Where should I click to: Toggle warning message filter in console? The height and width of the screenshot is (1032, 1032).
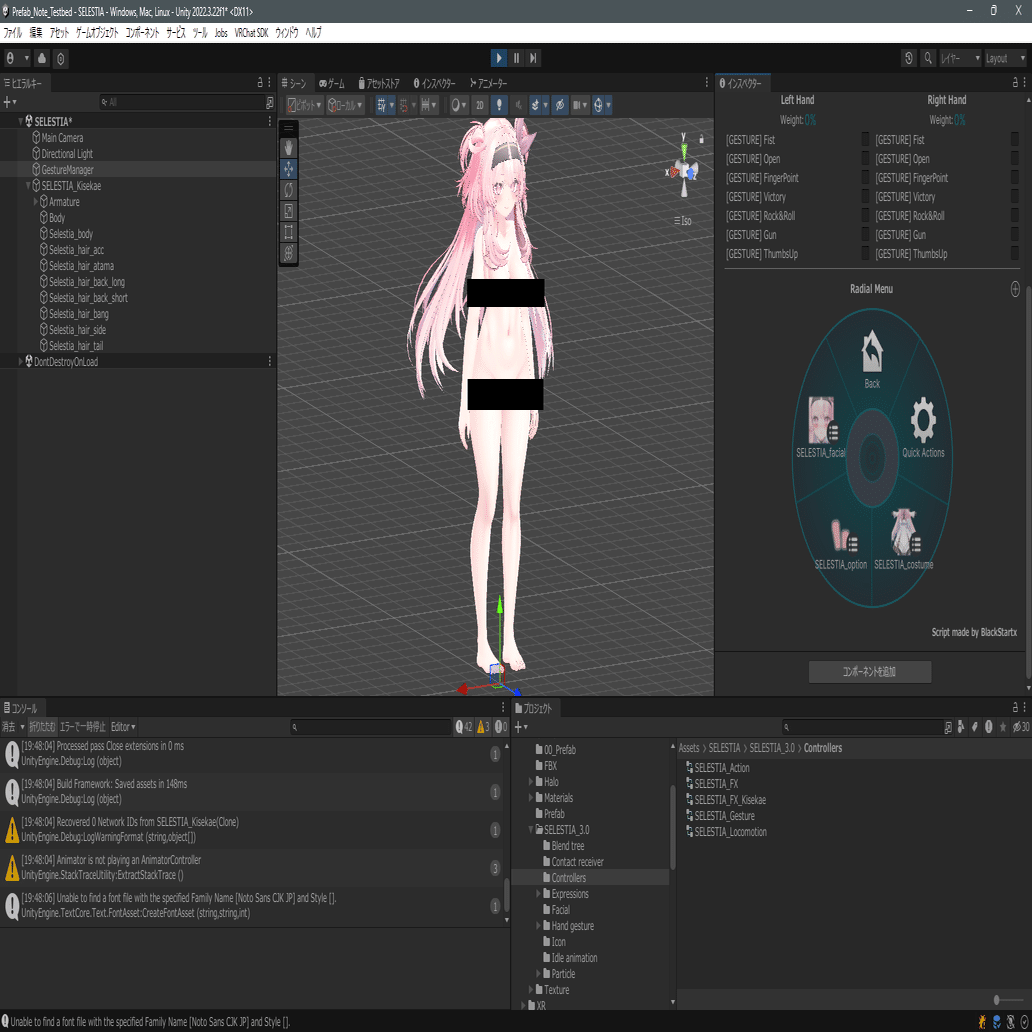coord(482,727)
